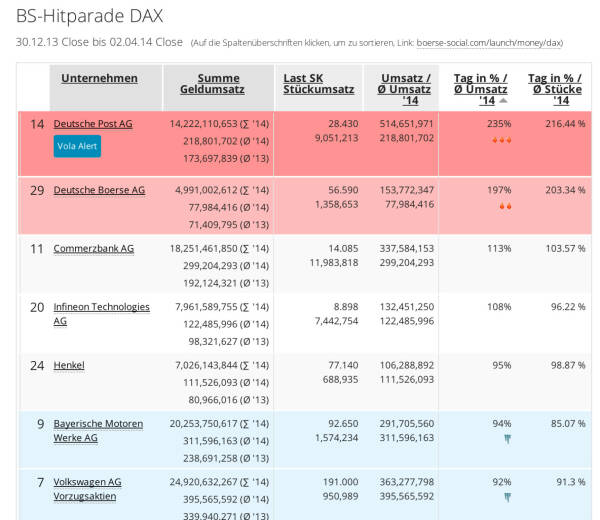600x520 pixels.
Task: Open Volkswagen AG Vorzugsaktien link
Action: point(87,488)
